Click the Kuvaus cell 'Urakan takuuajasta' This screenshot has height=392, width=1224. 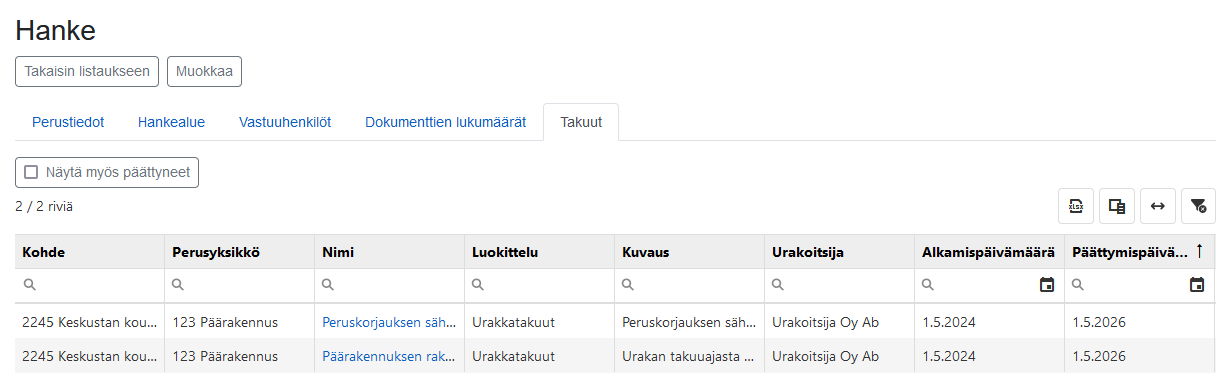[690, 356]
